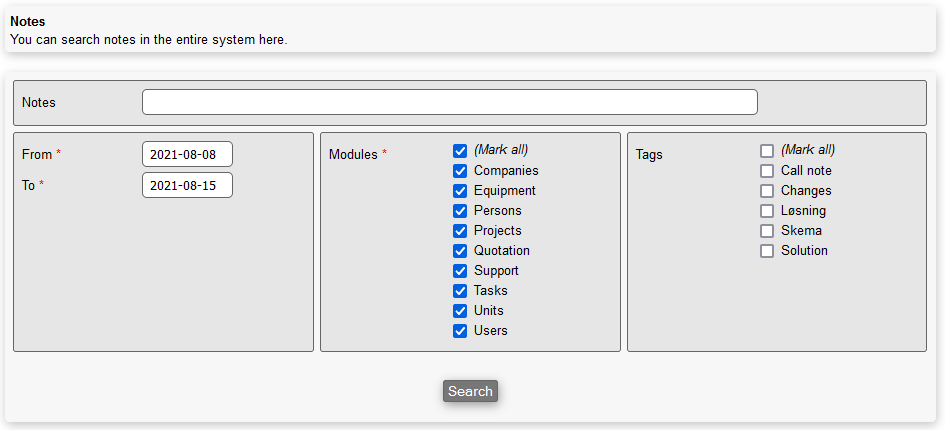Disable the Projects module checkbox
Viewport: 945px width, 430px height.
(x=460, y=231)
